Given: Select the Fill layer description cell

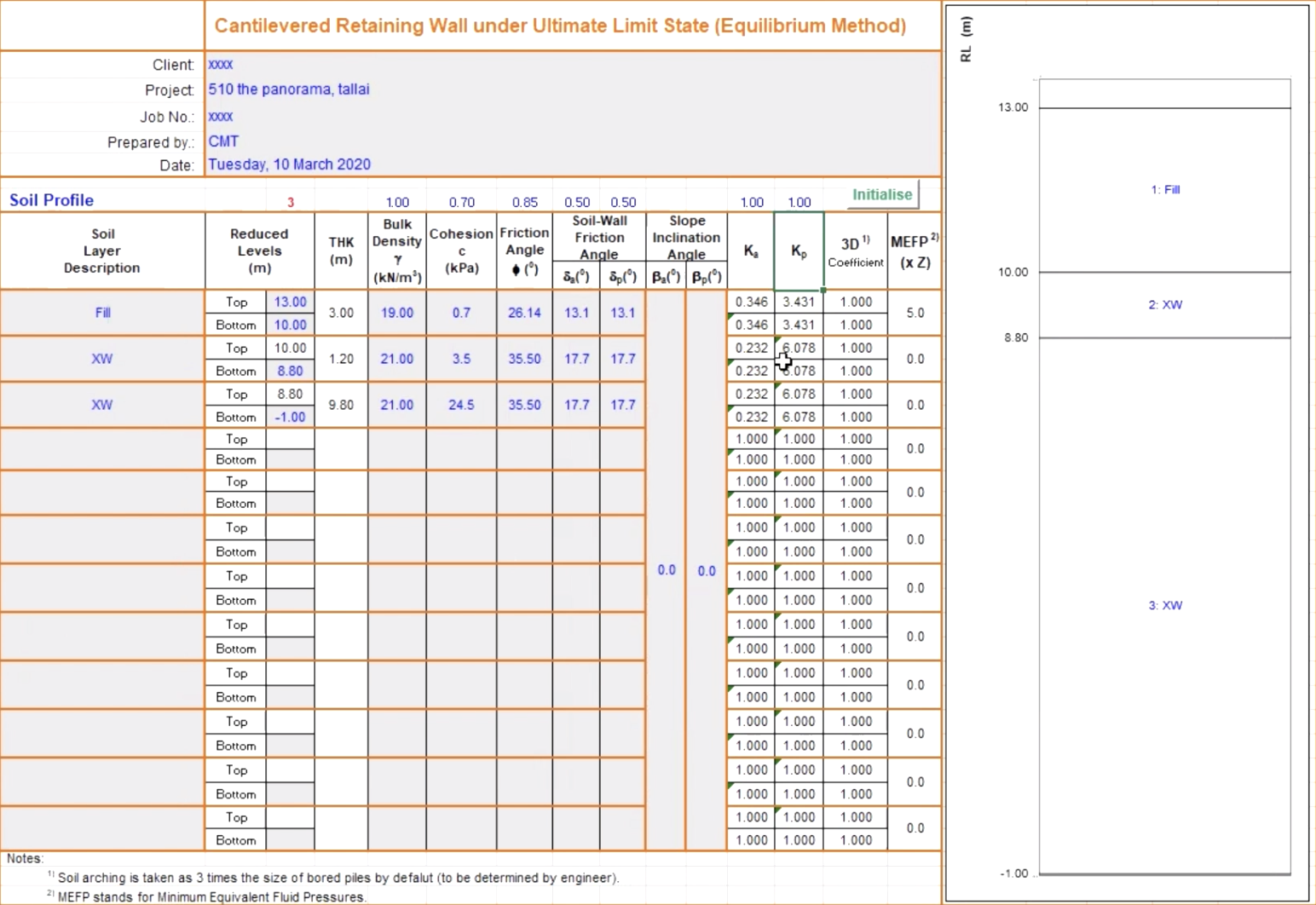Looking at the screenshot, I should [x=102, y=313].
